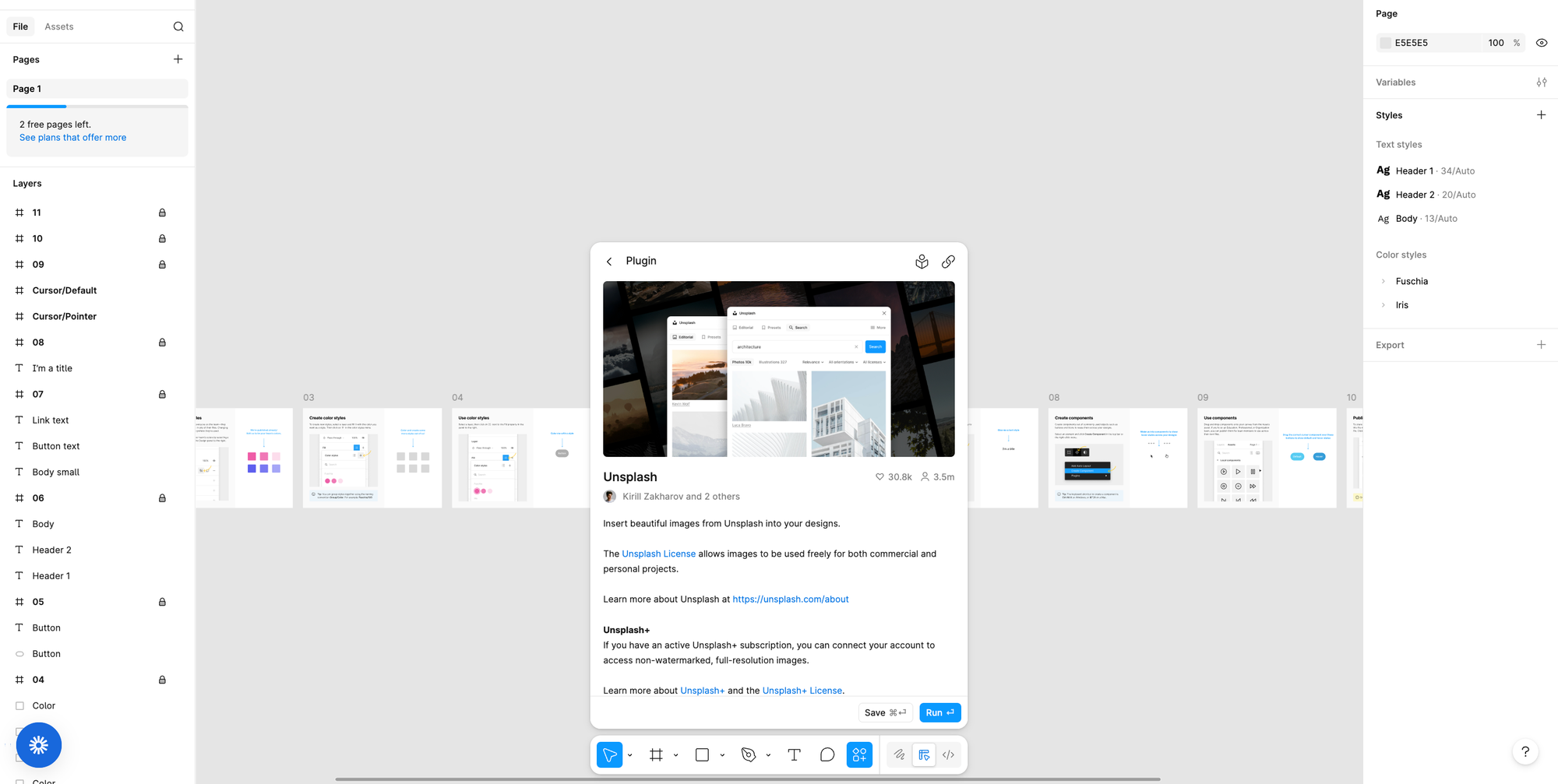Add a new page with plus icon
The width and height of the screenshot is (1558, 784).
178,59
